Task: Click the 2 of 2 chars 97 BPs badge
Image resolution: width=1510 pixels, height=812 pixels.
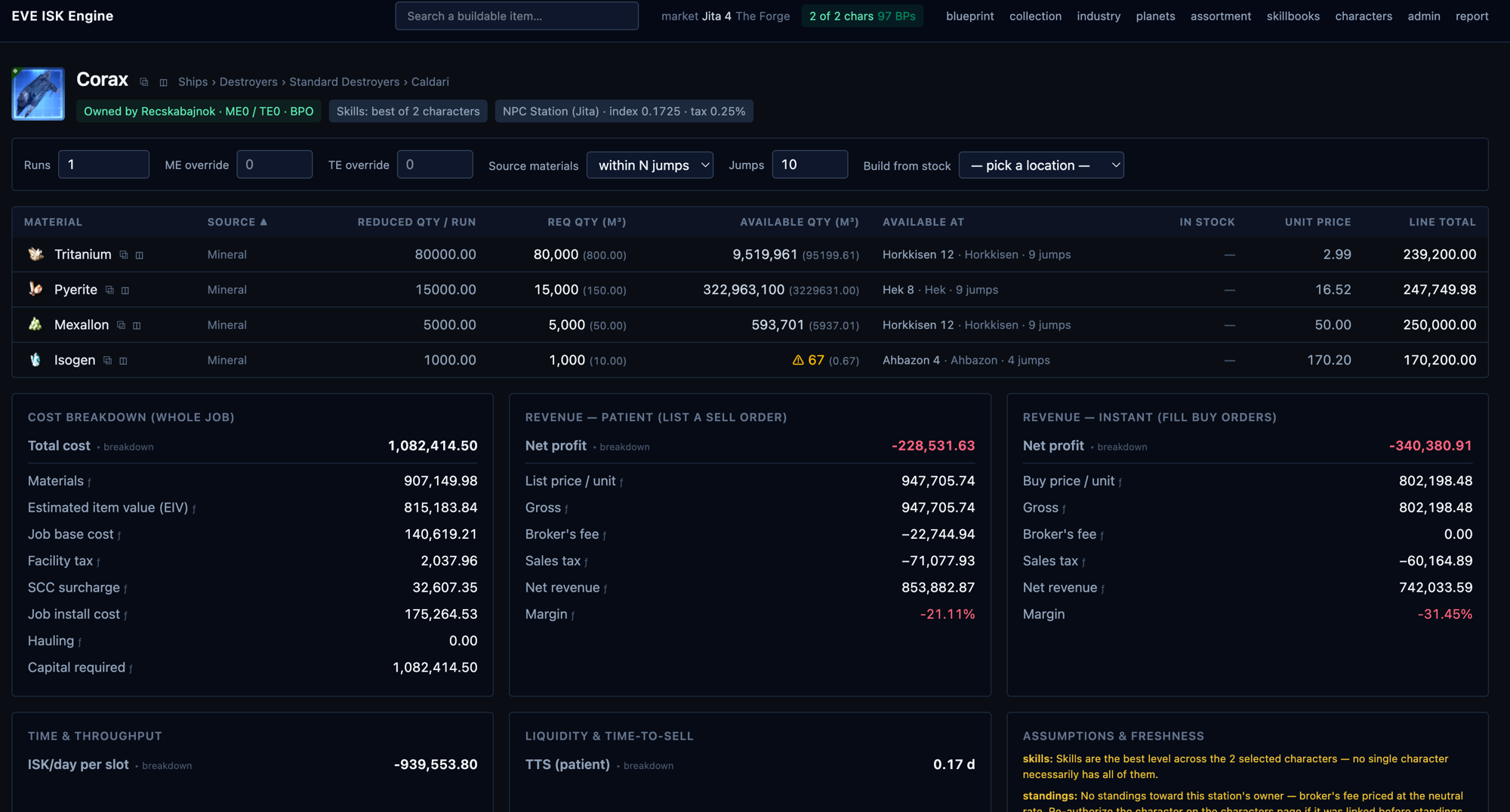Action: 862,16
